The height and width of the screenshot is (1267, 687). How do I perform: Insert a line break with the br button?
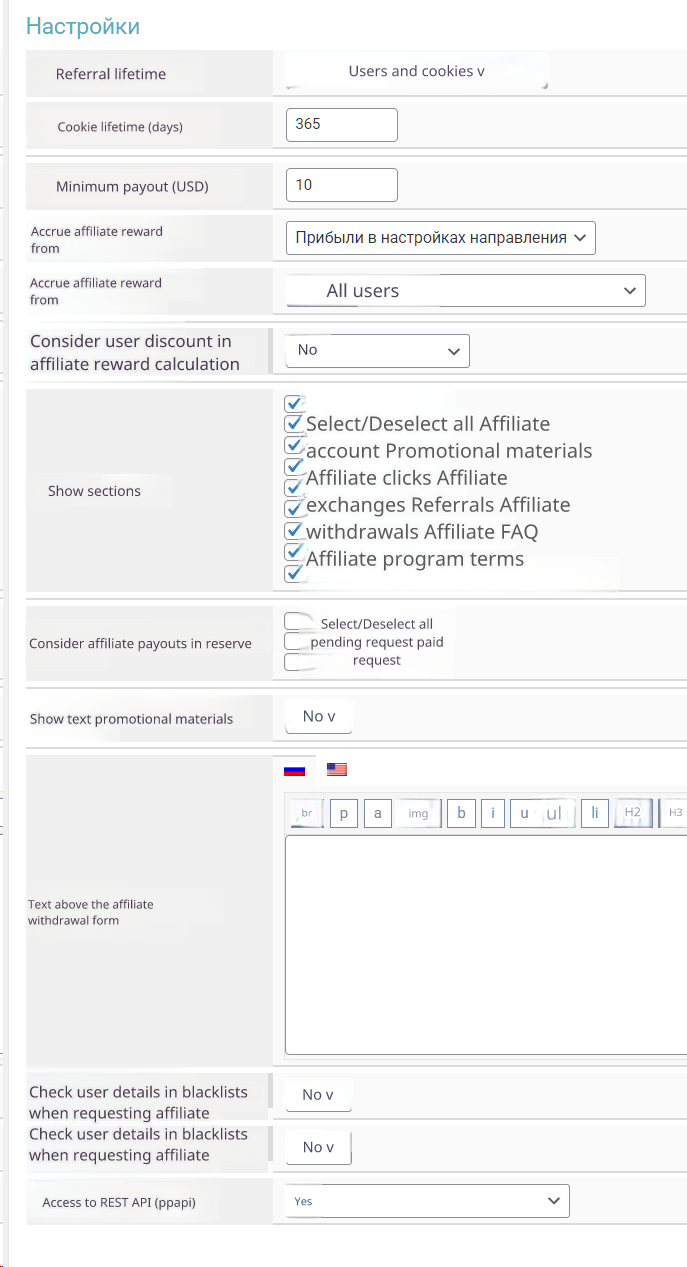[x=306, y=813]
